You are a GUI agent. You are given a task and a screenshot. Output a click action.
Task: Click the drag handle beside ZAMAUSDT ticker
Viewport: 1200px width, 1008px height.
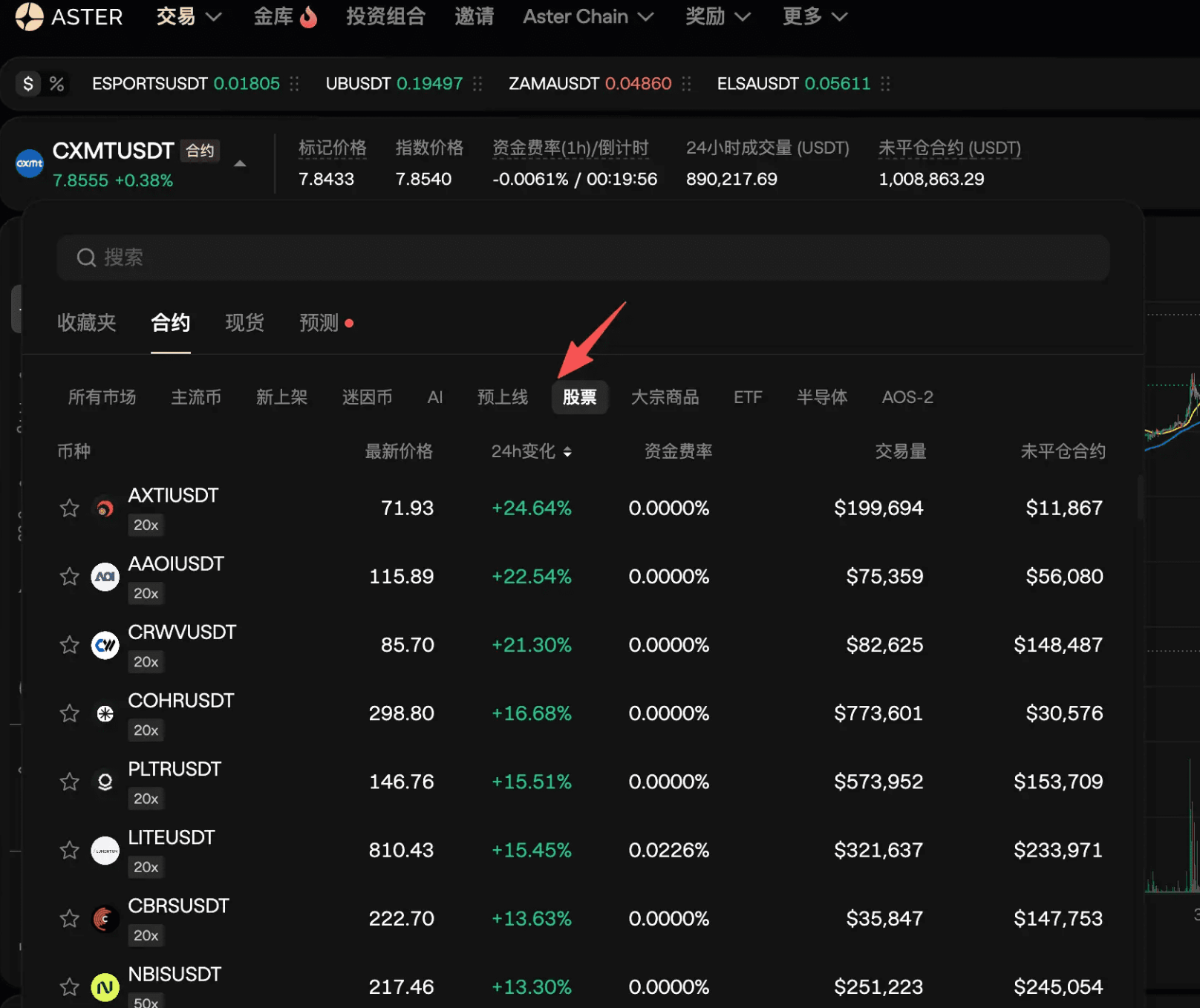coord(686,84)
